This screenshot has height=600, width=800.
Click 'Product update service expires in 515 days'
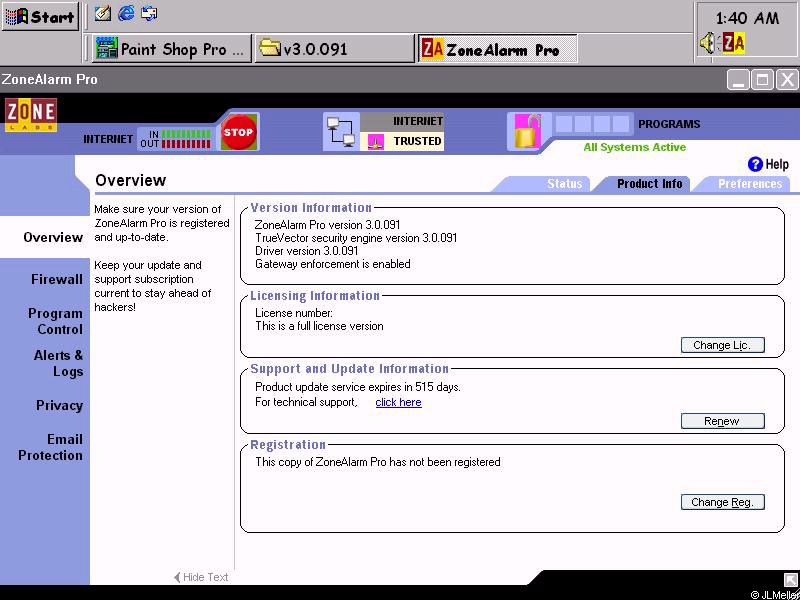[x=358, y=387]
